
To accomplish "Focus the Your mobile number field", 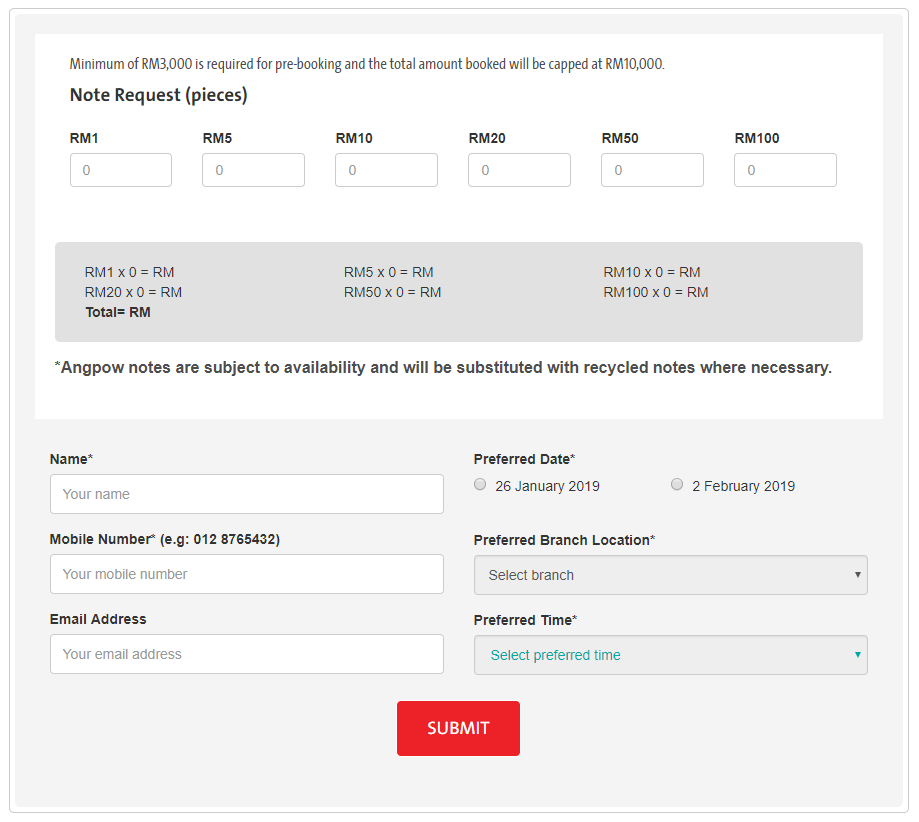I will point(246,574).
